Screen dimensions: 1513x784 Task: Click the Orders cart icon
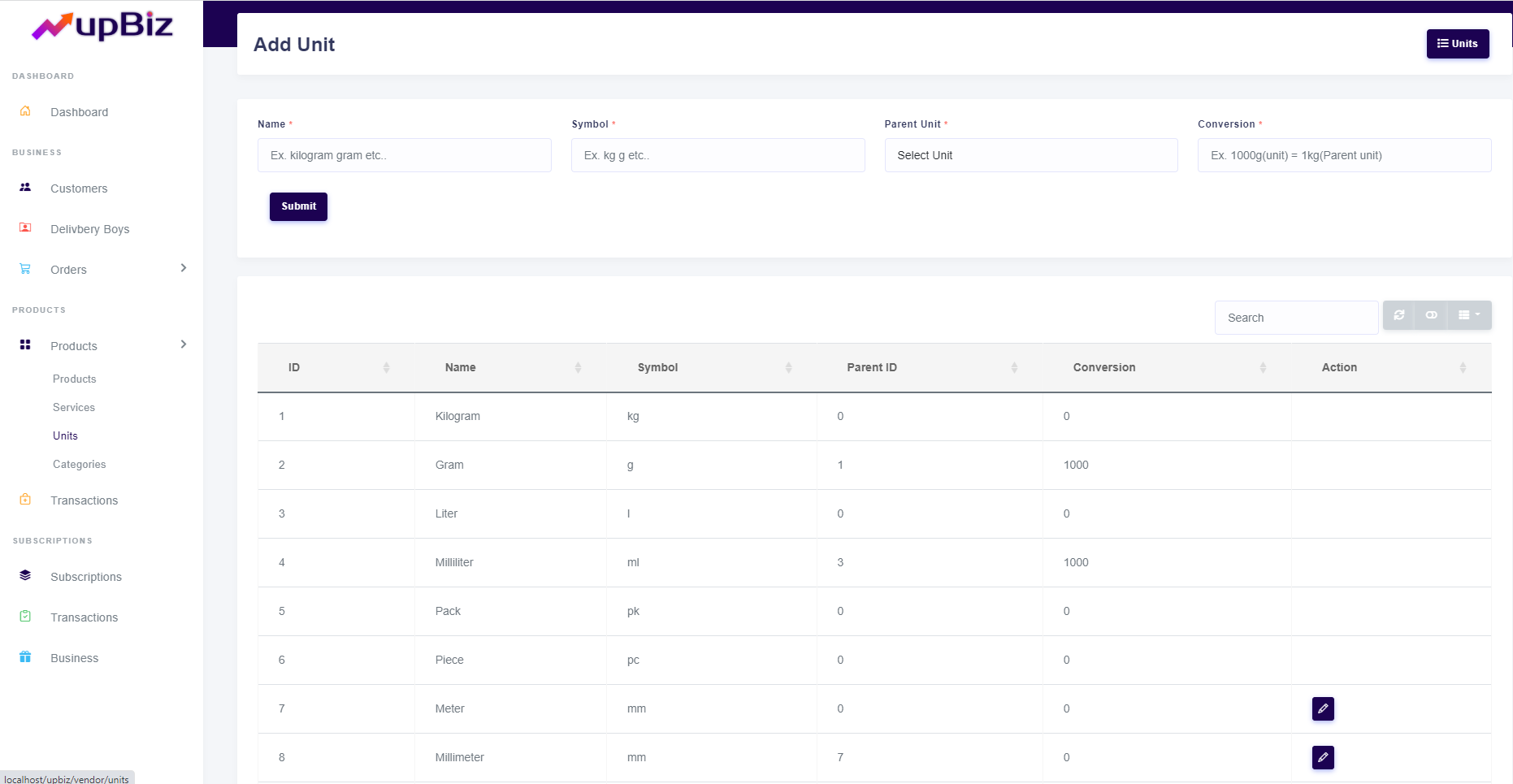pos(25,269)
